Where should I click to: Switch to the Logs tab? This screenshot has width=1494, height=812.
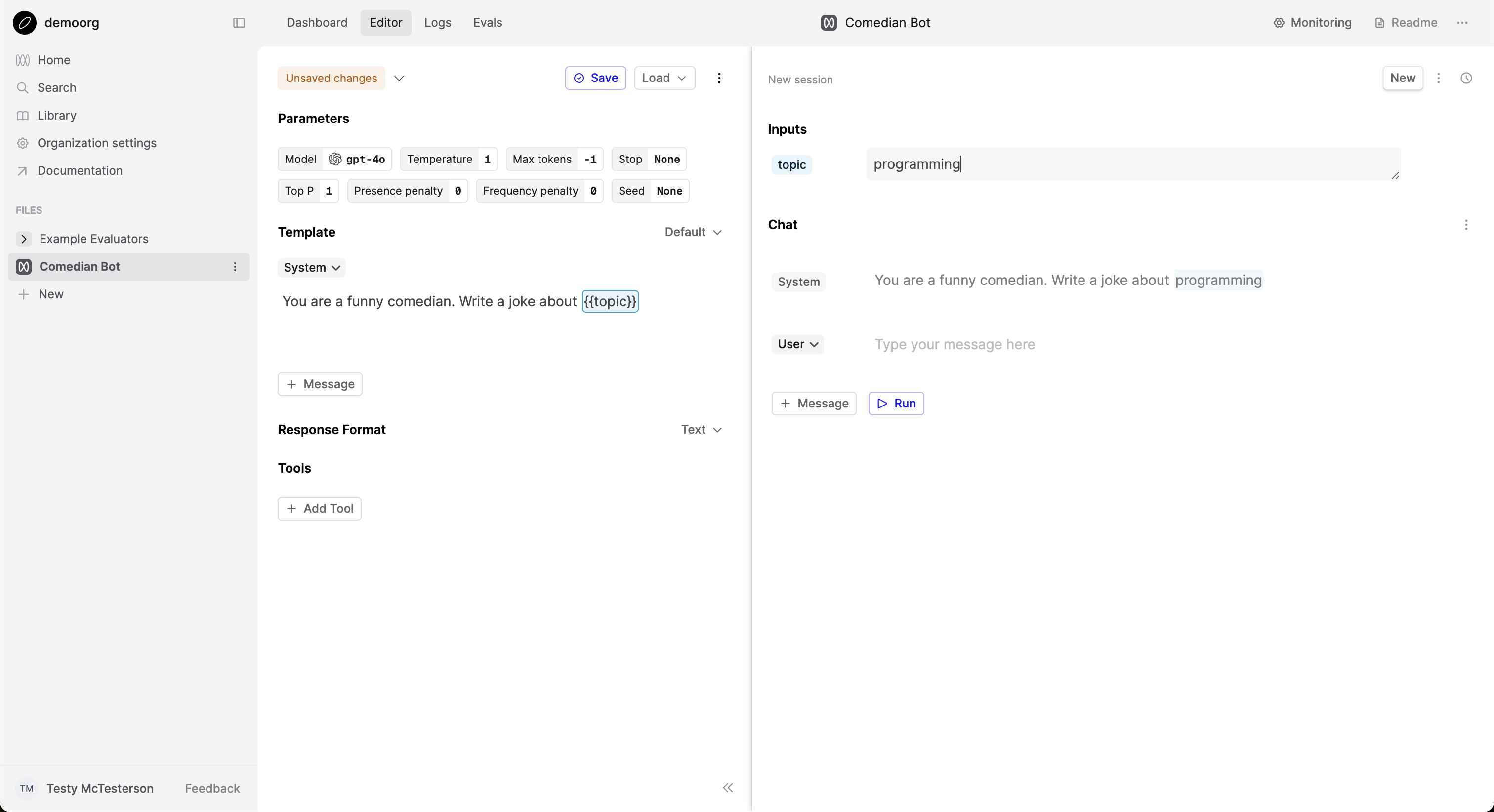click(437, 23)
